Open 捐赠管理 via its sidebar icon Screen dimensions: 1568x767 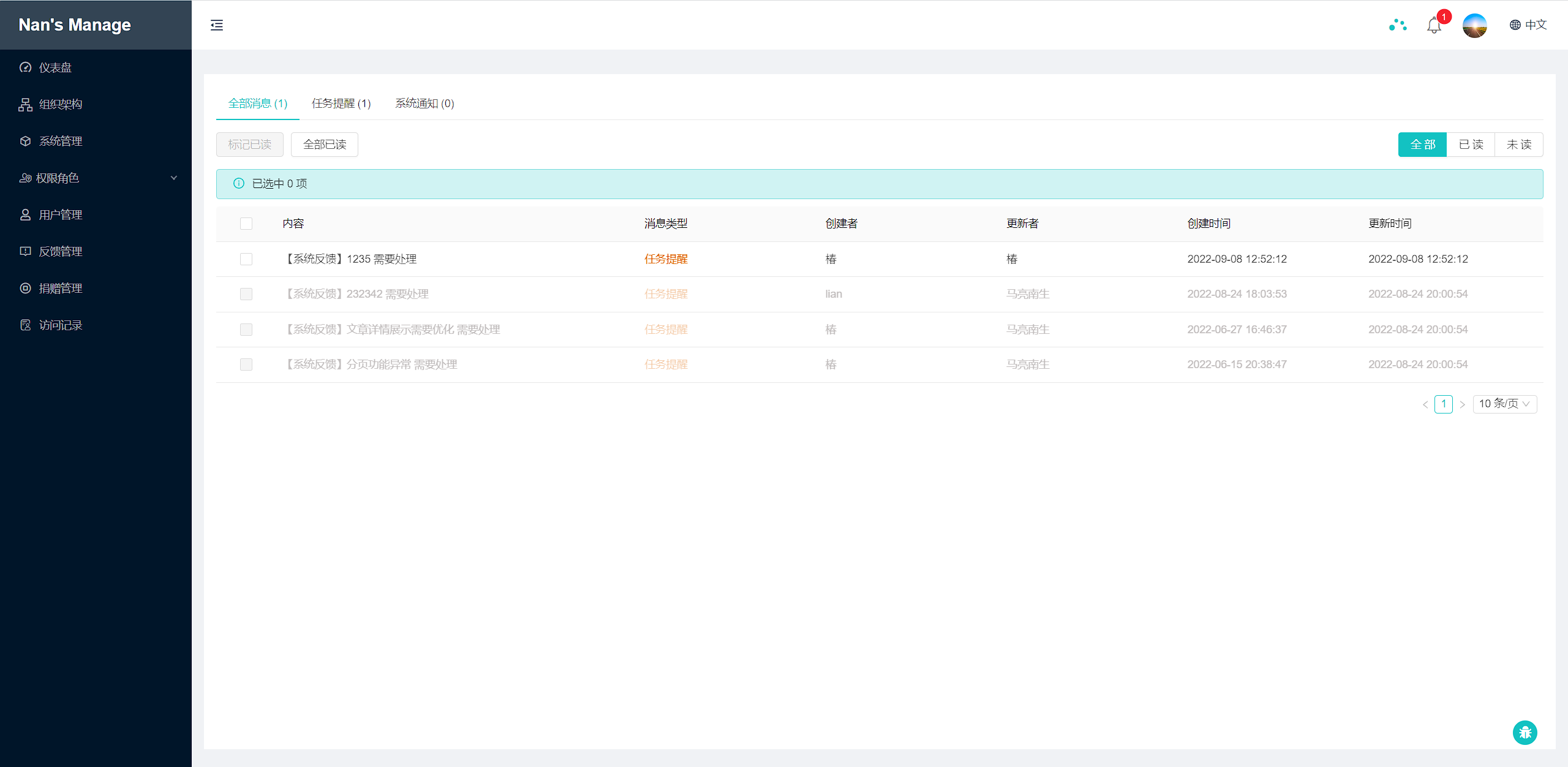pos(25,288)
